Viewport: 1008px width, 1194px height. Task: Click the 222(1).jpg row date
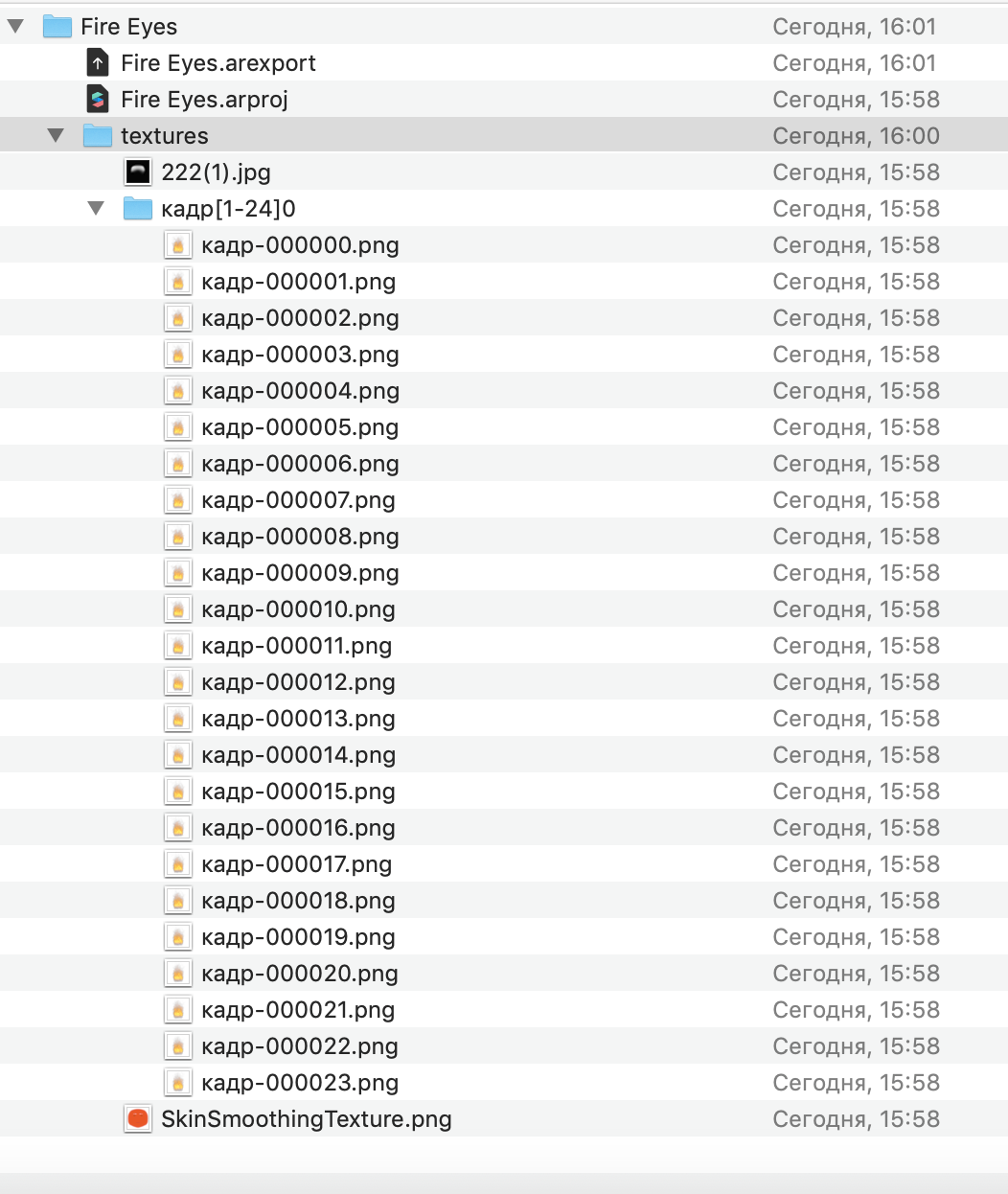[x=856, y=172]
